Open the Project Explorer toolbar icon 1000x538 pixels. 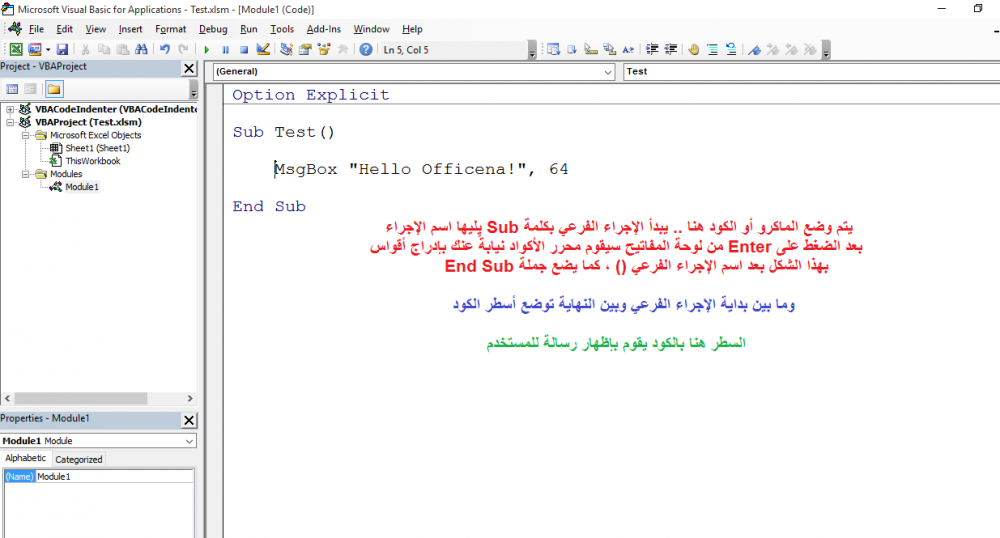click(286, 50)
